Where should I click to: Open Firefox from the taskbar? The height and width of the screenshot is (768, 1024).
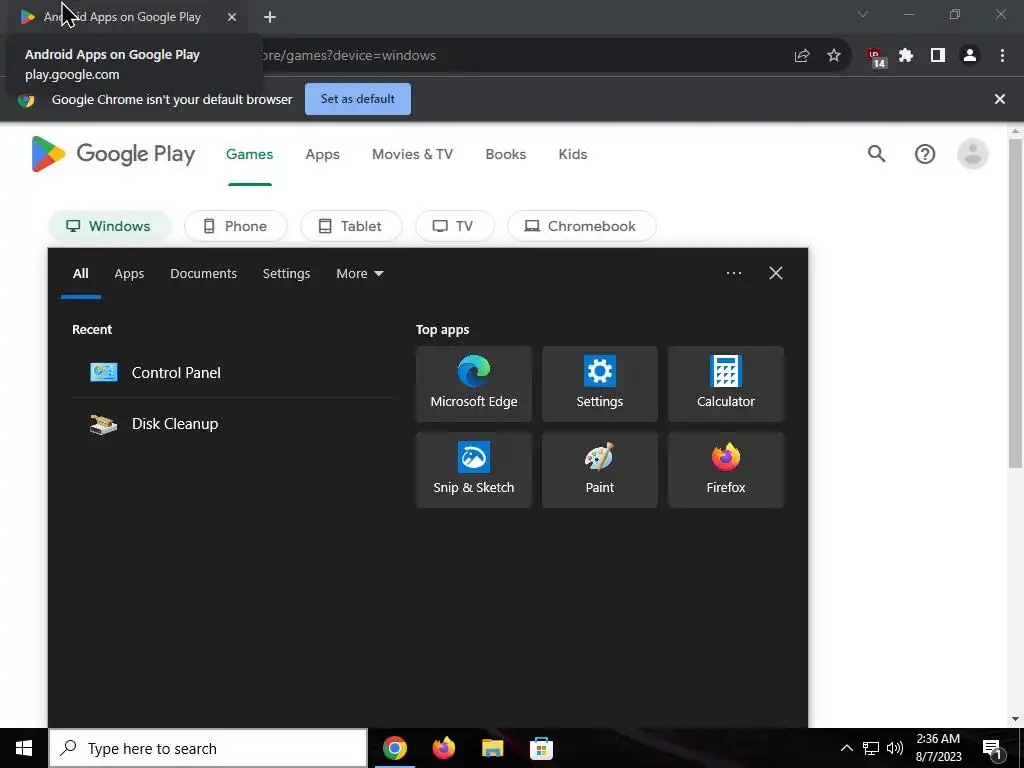click(x=443, y=748)
